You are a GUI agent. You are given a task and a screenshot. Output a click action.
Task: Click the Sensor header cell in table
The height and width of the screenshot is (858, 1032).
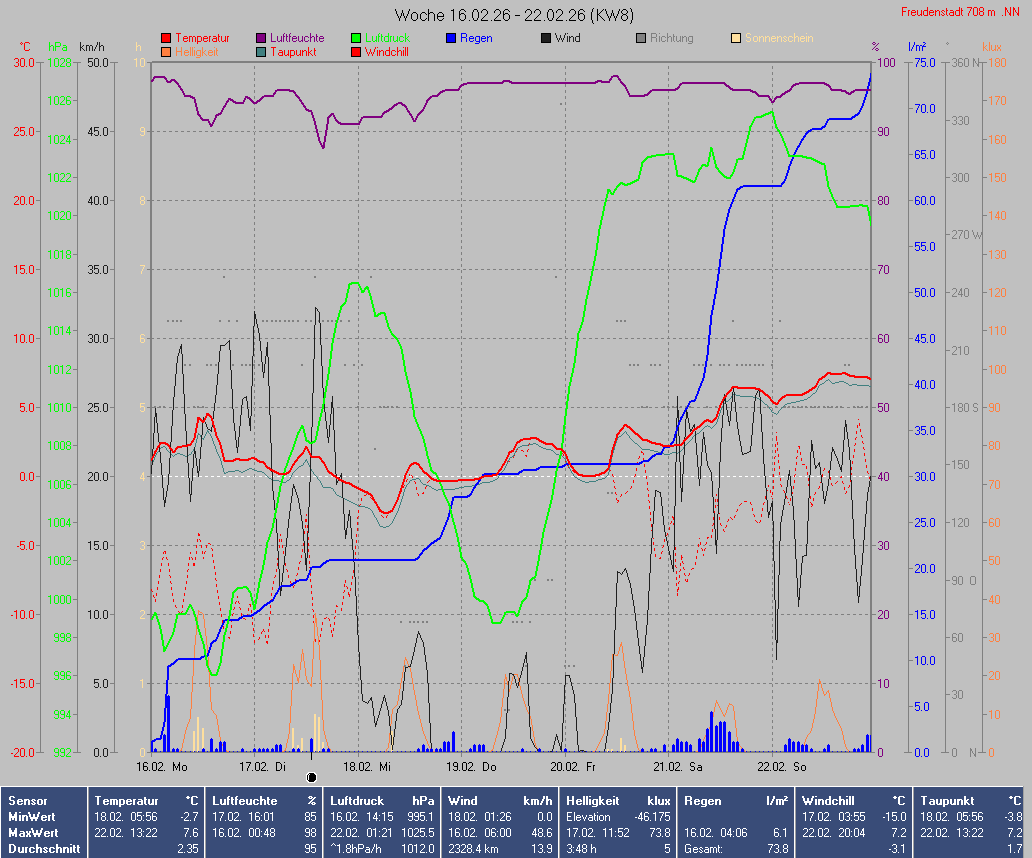(x=27, y=801)
